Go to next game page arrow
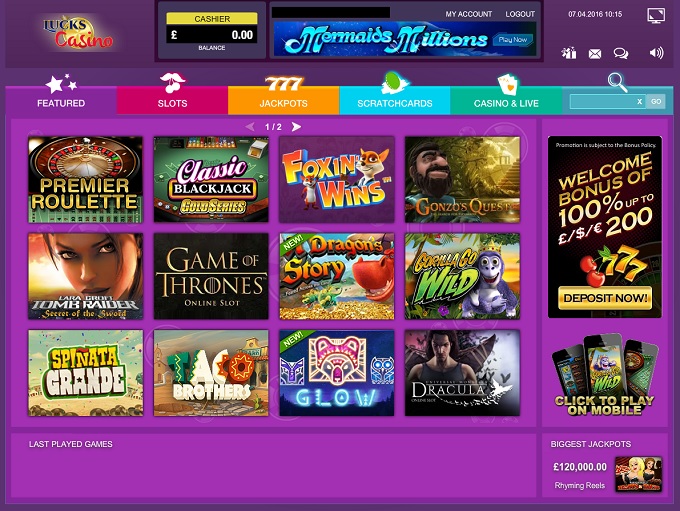Viewport: 680px width, 511px height. pyautogui.click(x=296, y=127)
